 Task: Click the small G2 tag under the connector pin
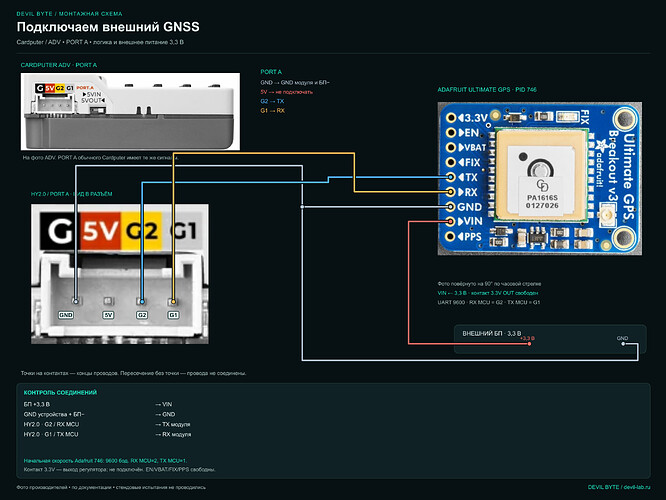coord(142,315)
